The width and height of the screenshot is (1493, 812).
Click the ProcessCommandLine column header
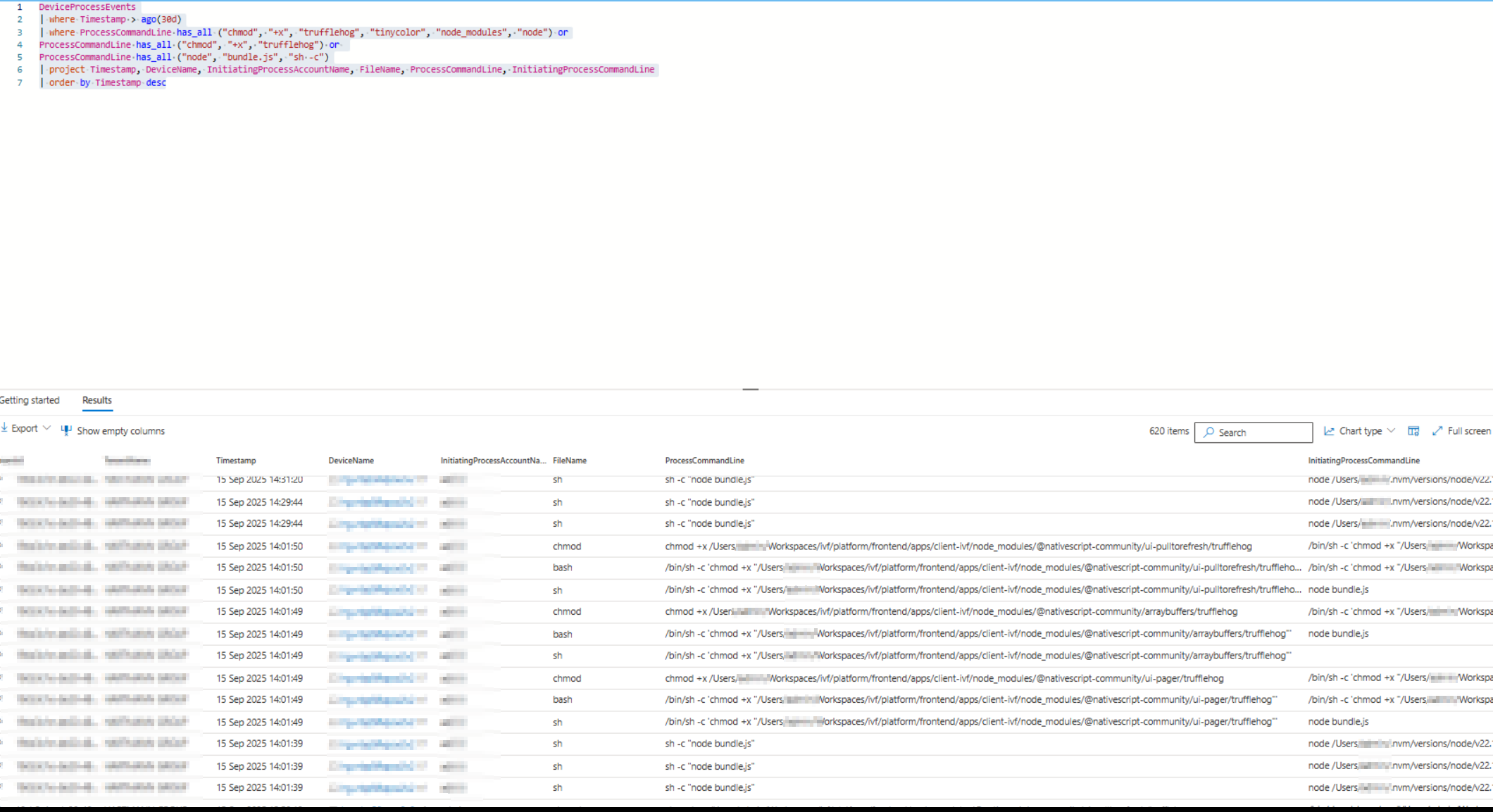[704, 461]
